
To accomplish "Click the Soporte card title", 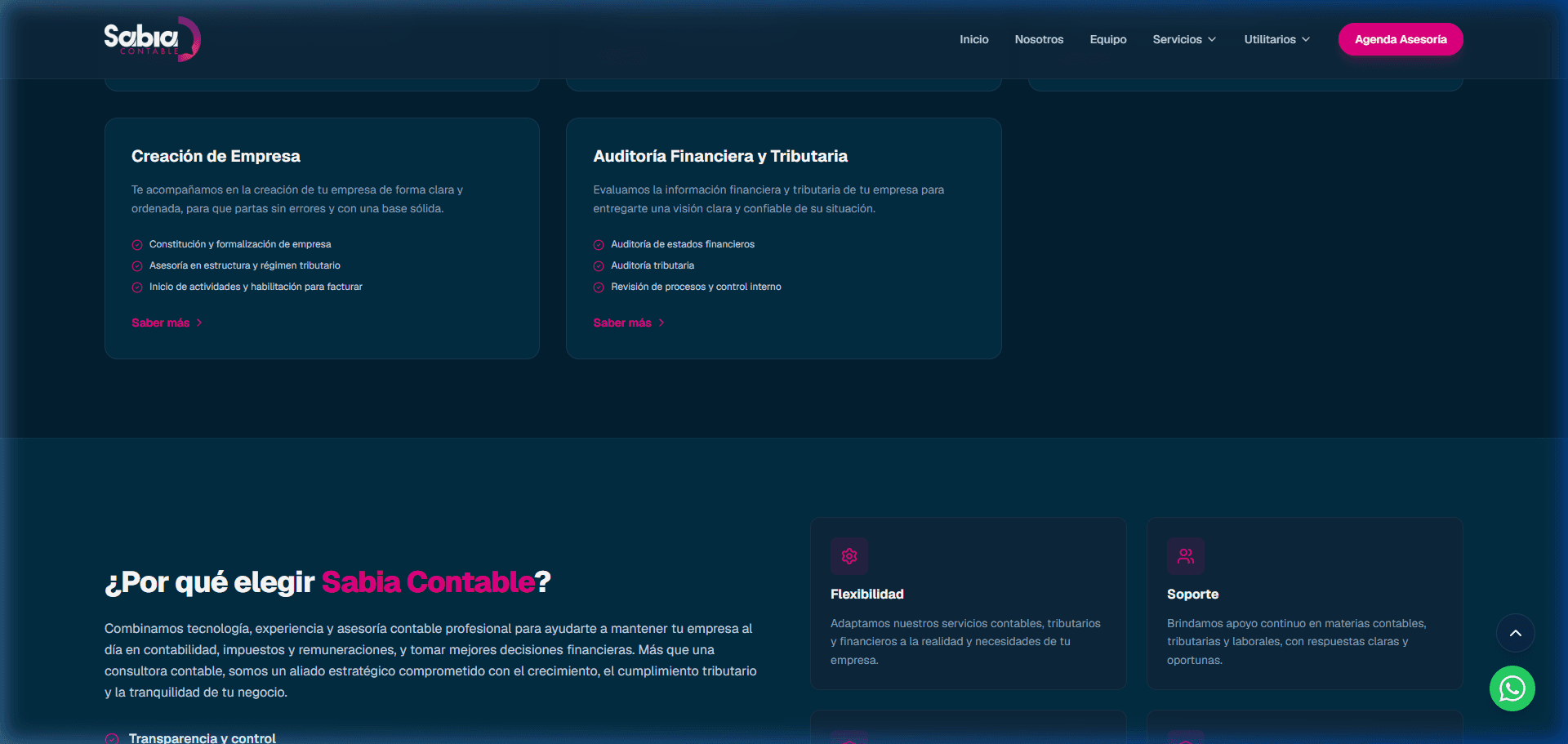I will [x=1192, y=594].
